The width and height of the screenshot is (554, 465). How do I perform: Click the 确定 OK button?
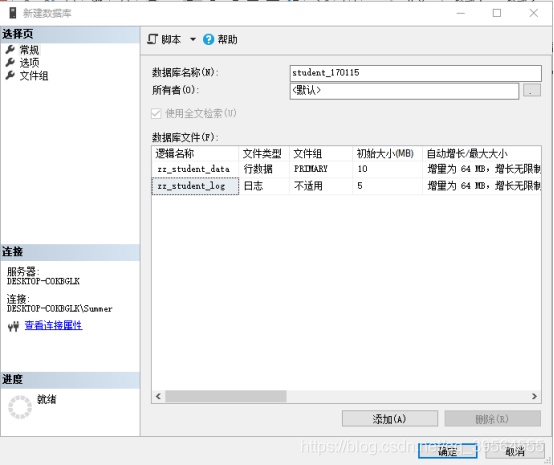click(x=448, y=451)
